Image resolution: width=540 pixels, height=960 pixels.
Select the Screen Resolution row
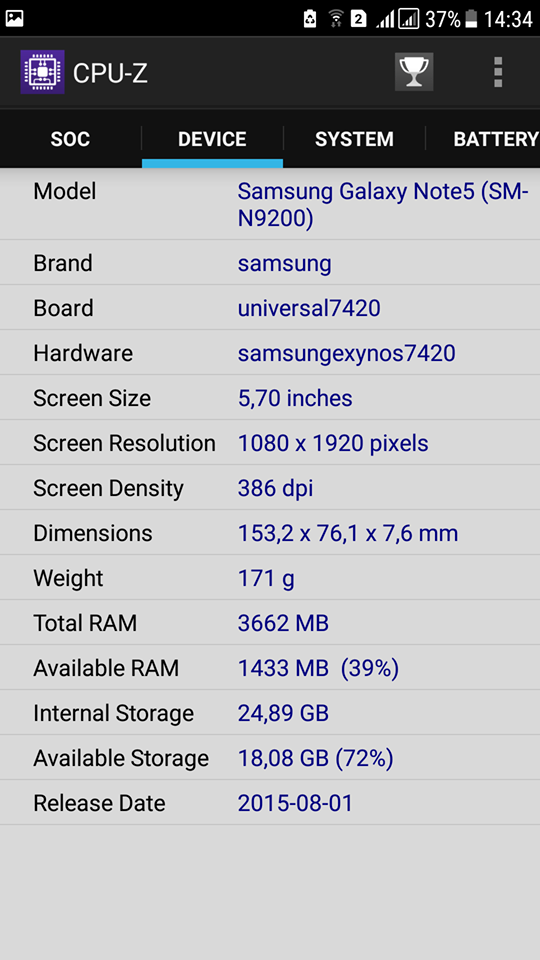tap(270, 443)
